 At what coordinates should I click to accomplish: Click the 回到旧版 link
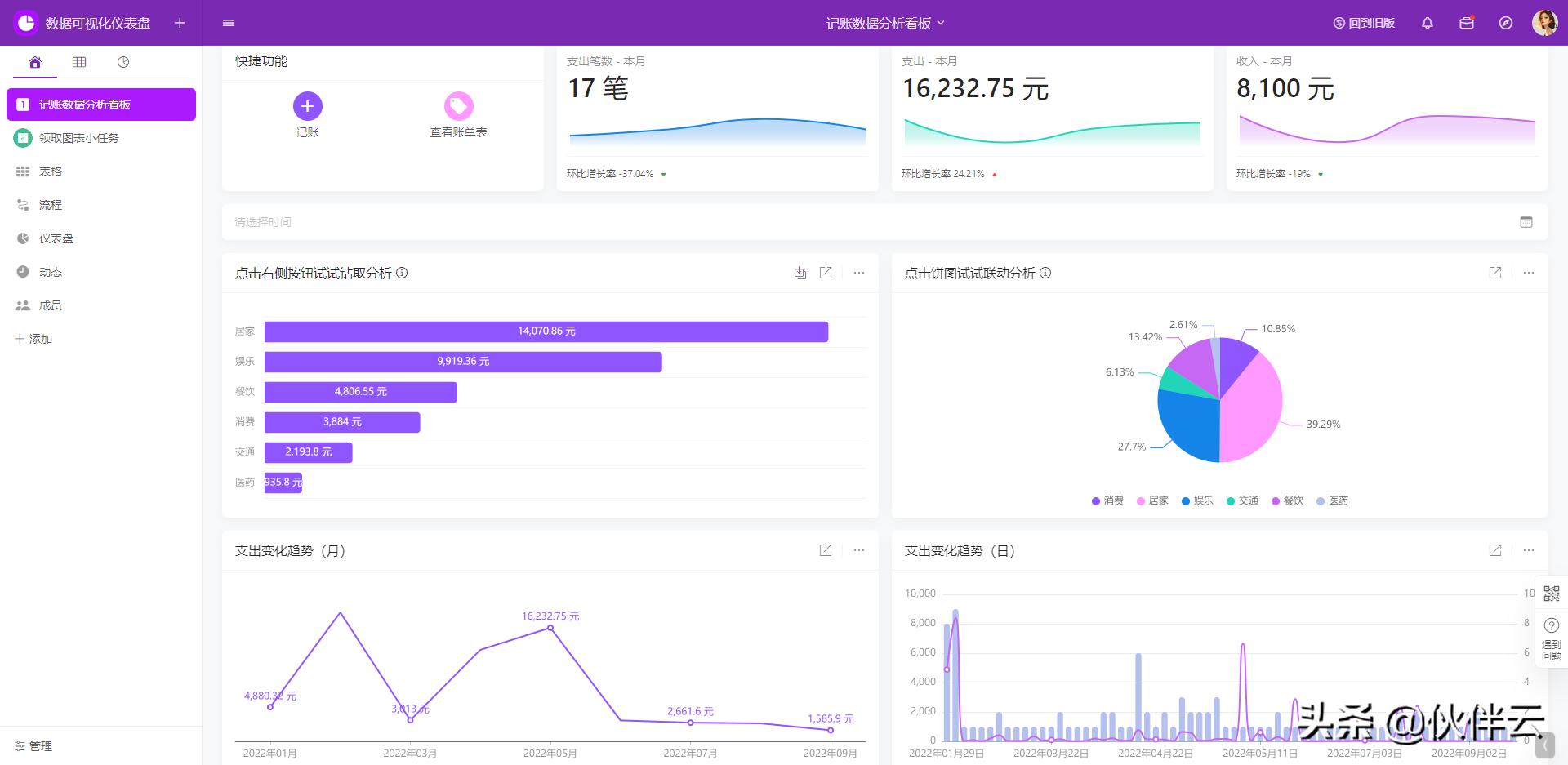coord(1364,23)
